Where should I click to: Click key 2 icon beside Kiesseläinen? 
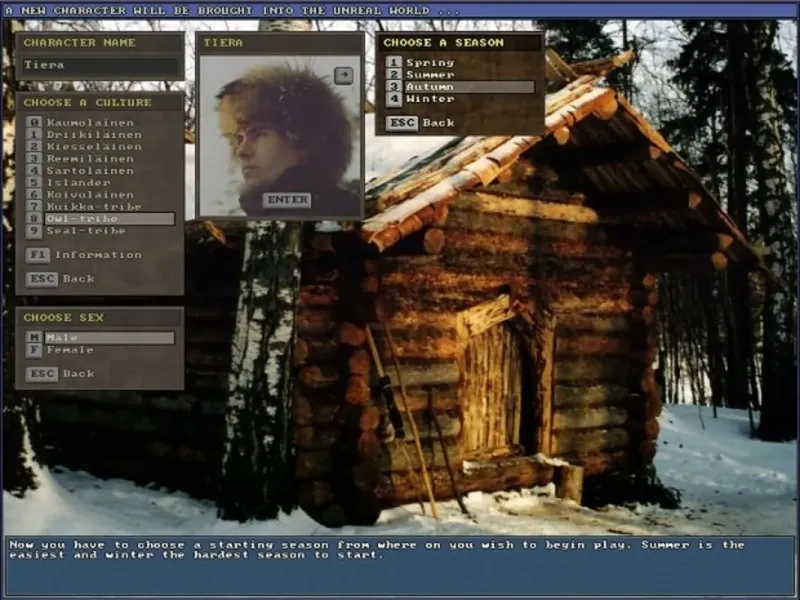[x=34, y=146]
